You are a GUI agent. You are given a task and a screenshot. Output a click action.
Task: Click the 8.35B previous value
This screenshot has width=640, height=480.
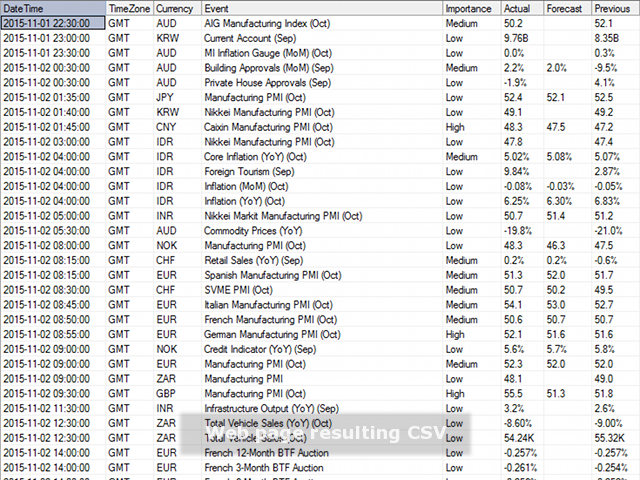[x=607, y=38]
